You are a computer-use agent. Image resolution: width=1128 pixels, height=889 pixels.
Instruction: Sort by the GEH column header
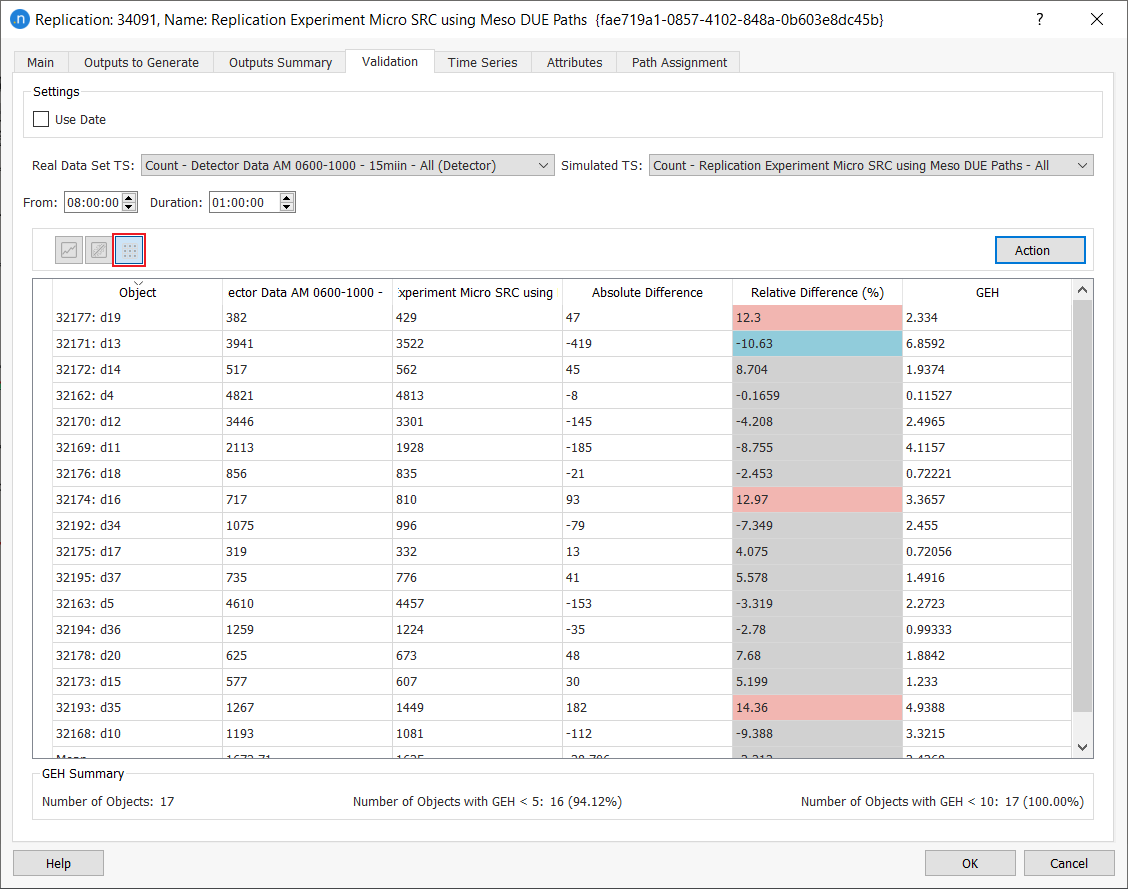(x=986, y=292)
